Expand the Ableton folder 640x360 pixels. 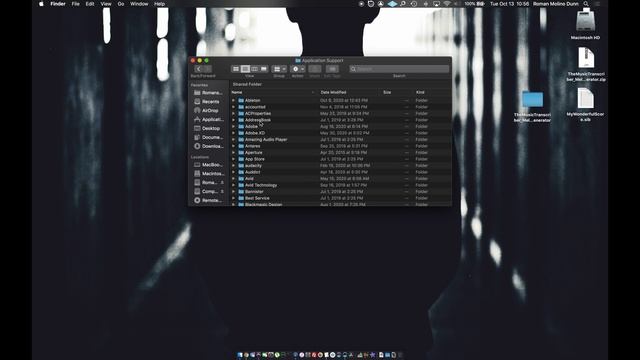[x=234, y=100]
